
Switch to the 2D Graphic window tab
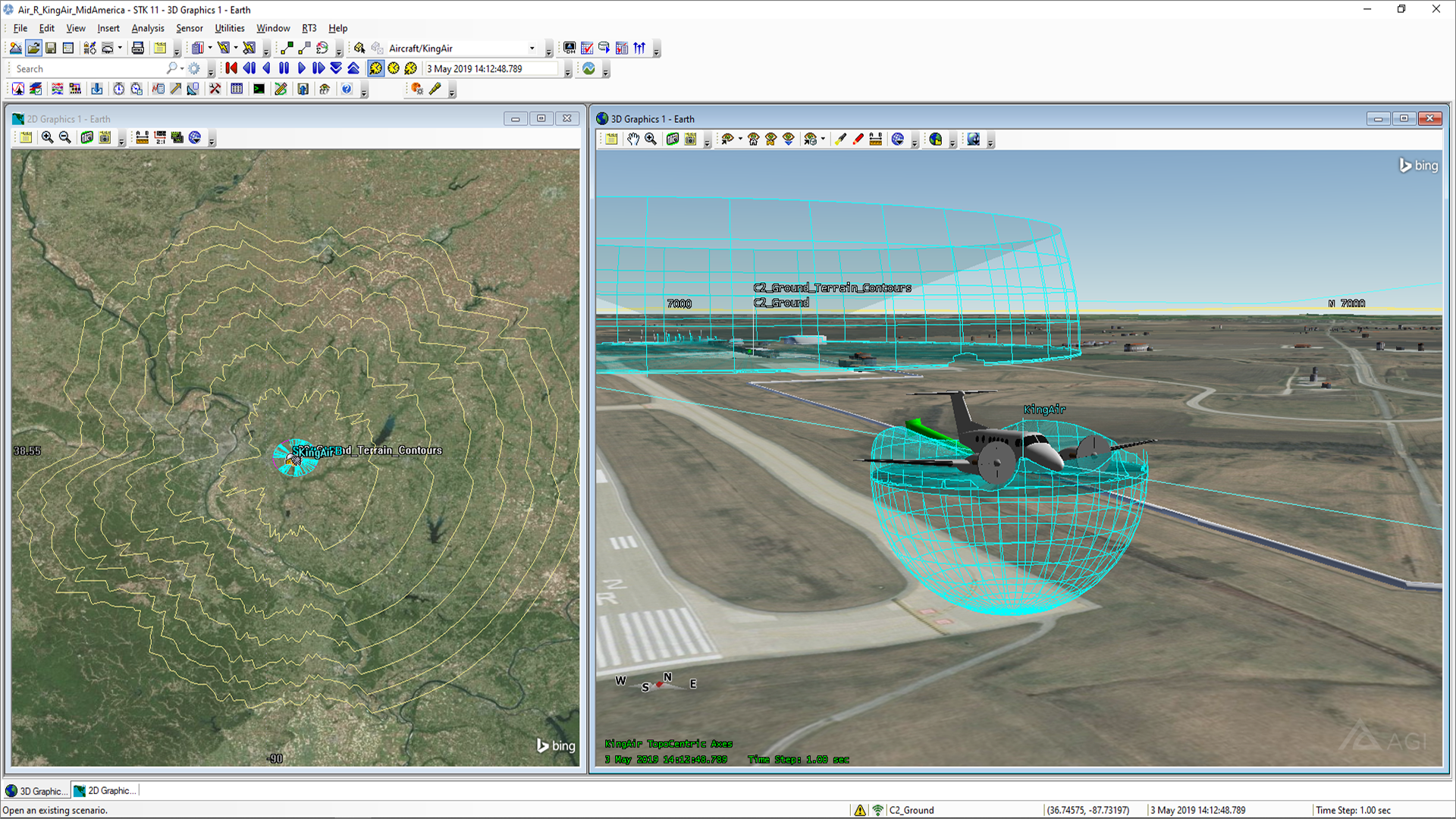(105, 790)
